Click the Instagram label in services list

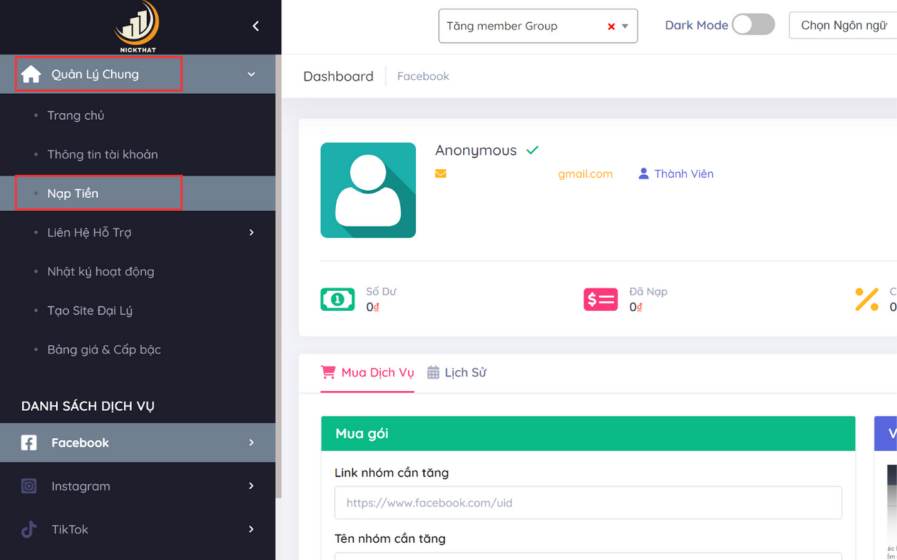[x=81, y=486]
